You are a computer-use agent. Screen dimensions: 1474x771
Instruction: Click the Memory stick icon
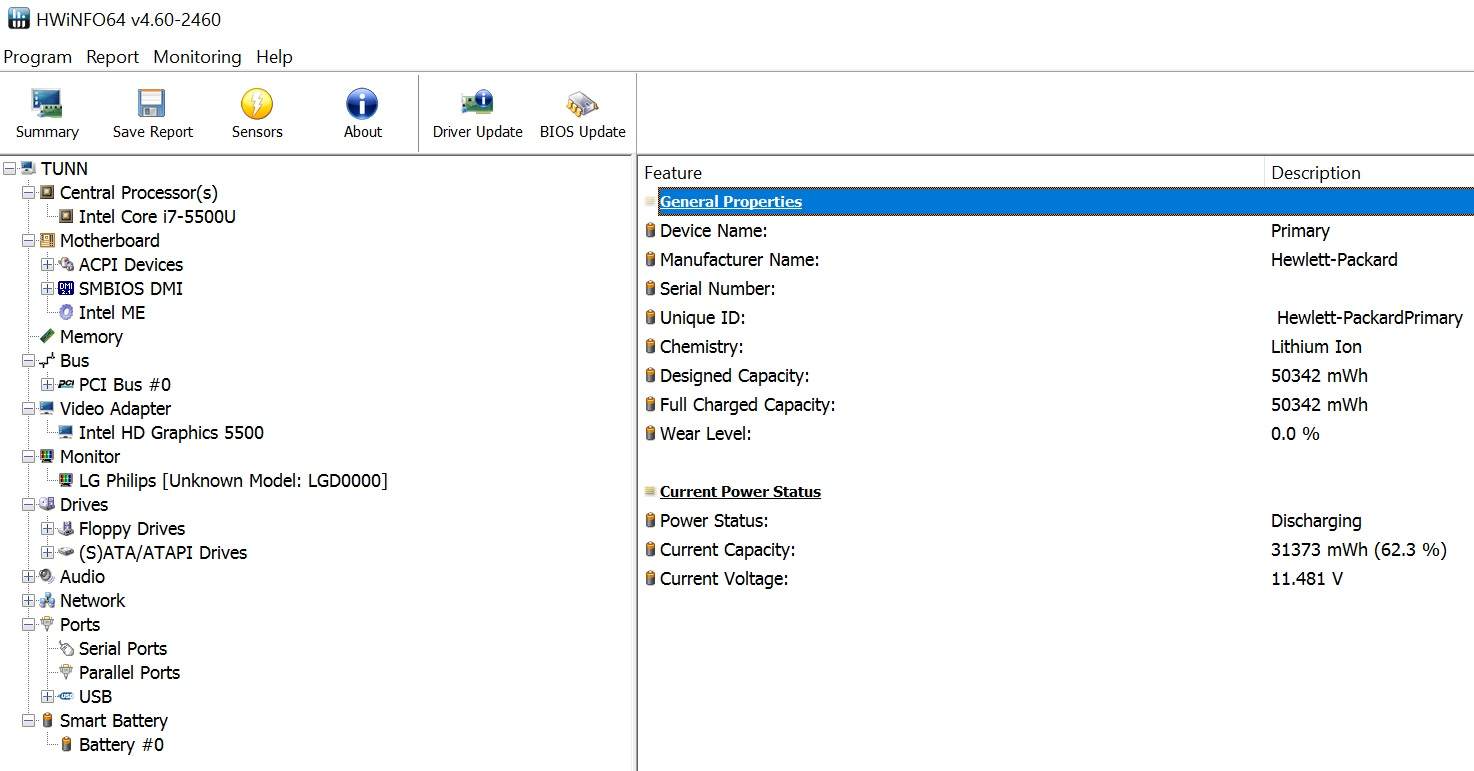(x=47, y=336)
